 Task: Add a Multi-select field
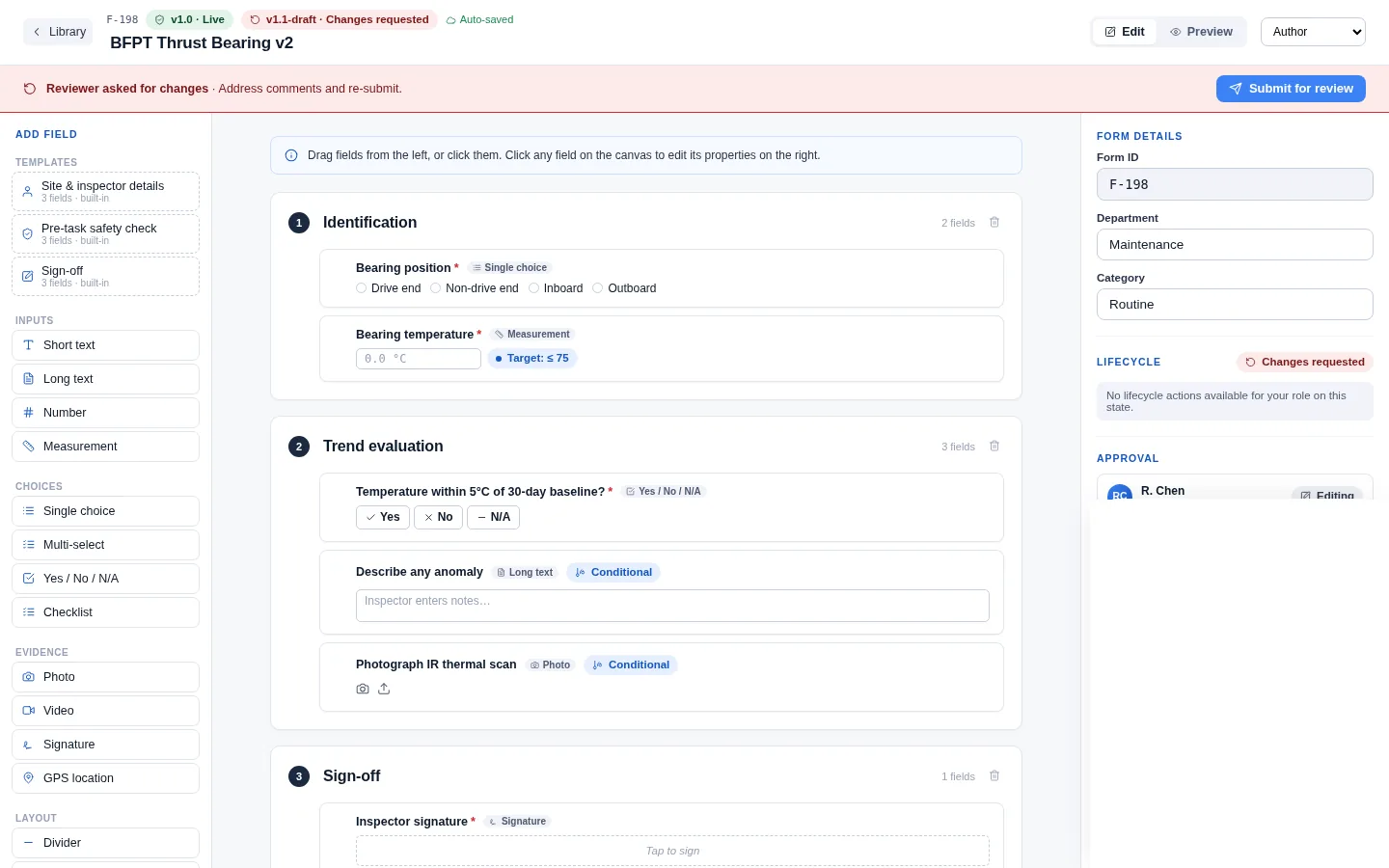tap(106, 545)
